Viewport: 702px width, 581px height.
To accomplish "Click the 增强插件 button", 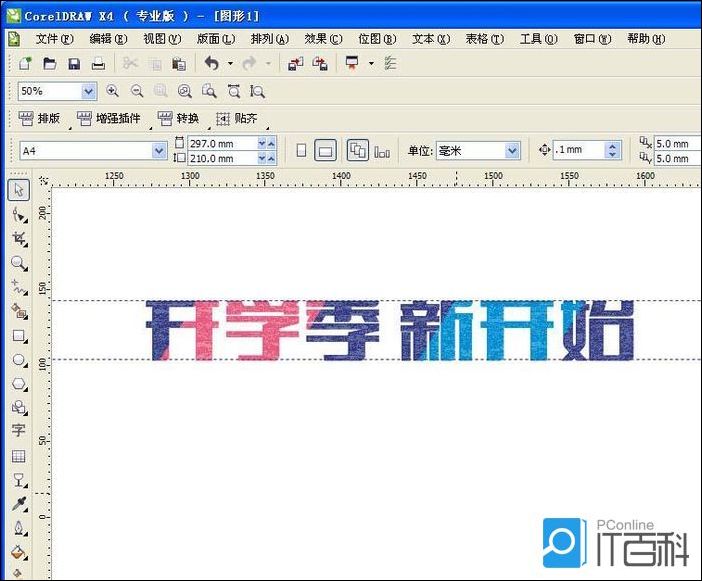I will (x=109, y=119).
